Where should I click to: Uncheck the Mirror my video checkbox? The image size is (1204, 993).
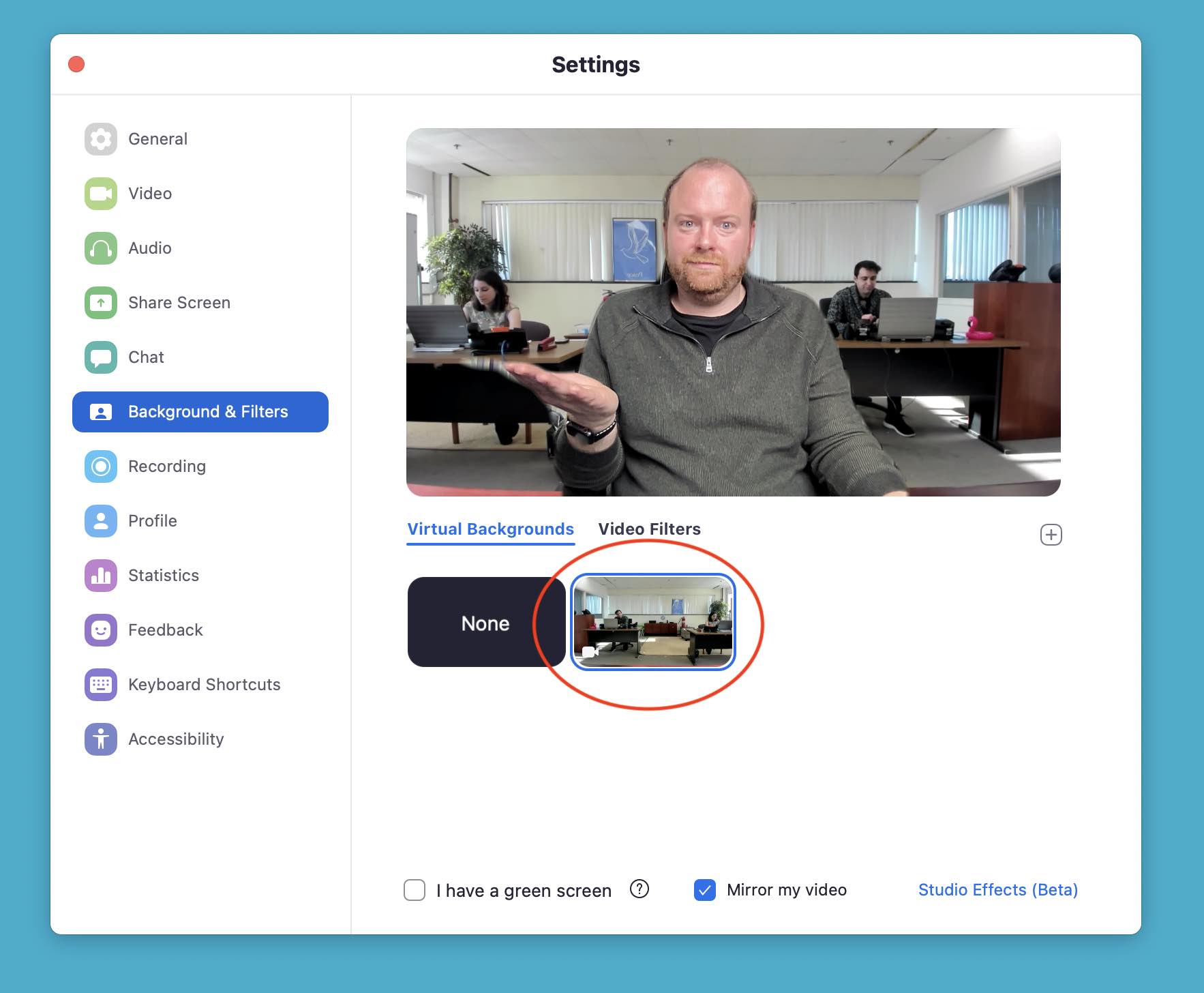pyautogui.click(x=705, y=890)
